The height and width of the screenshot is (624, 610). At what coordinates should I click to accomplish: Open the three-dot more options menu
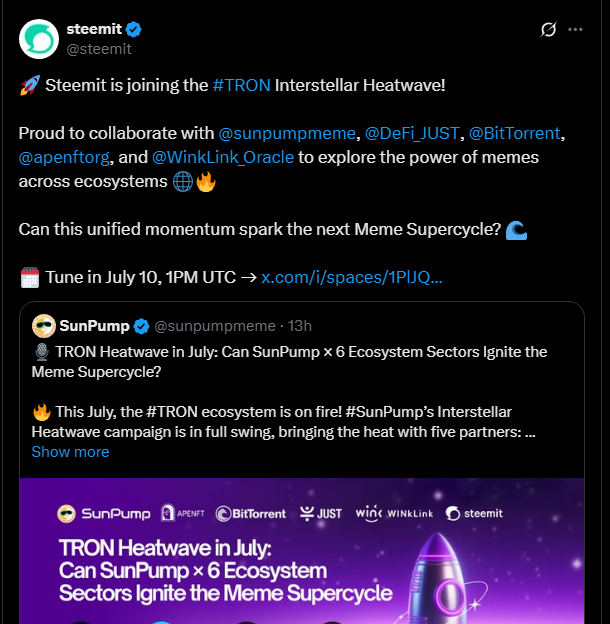575,29
